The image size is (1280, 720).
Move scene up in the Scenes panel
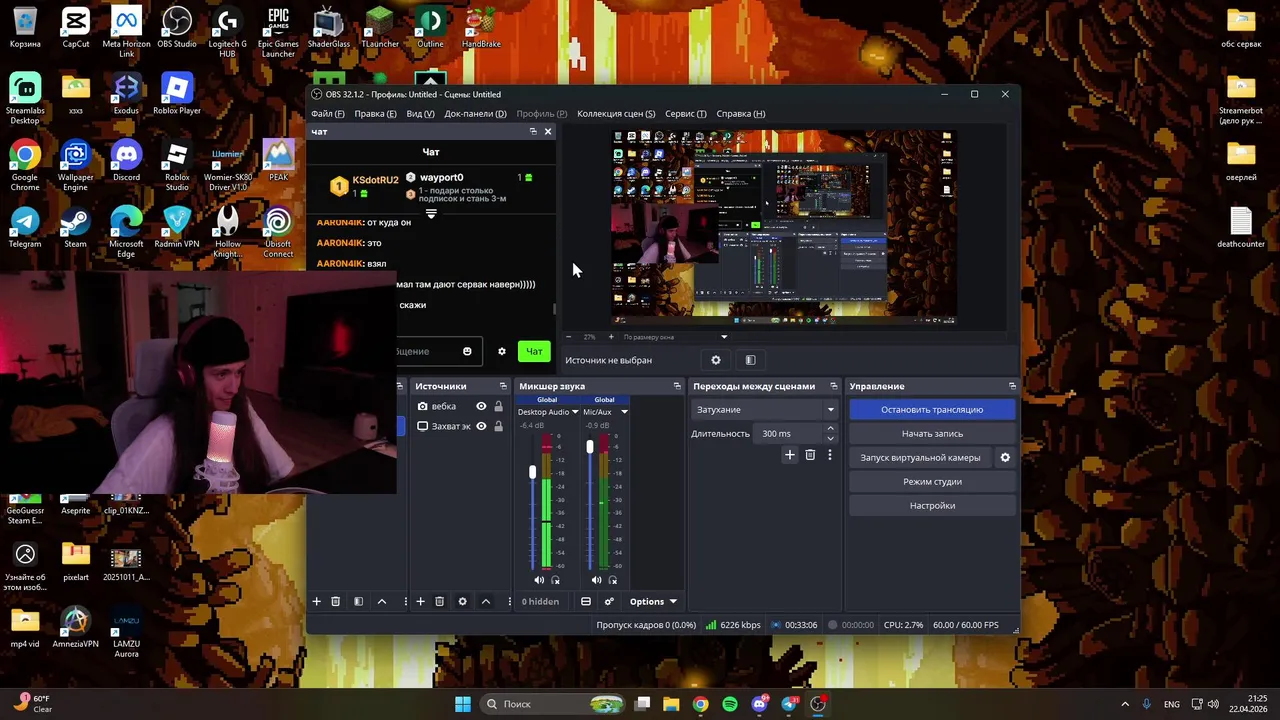pos(381,601)
